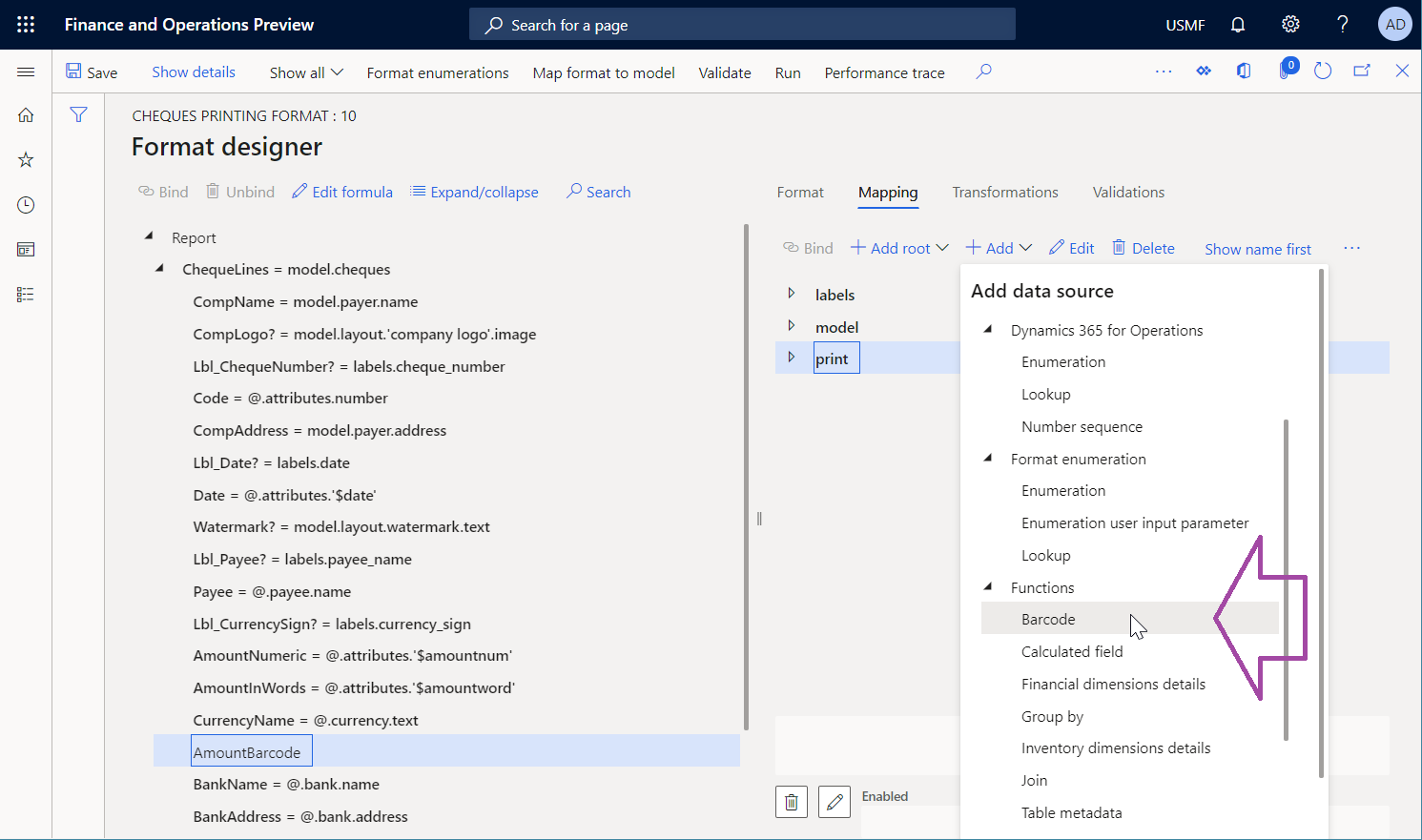Open form in new window
1422x840 pixels.
click(x=1362, y=72)
